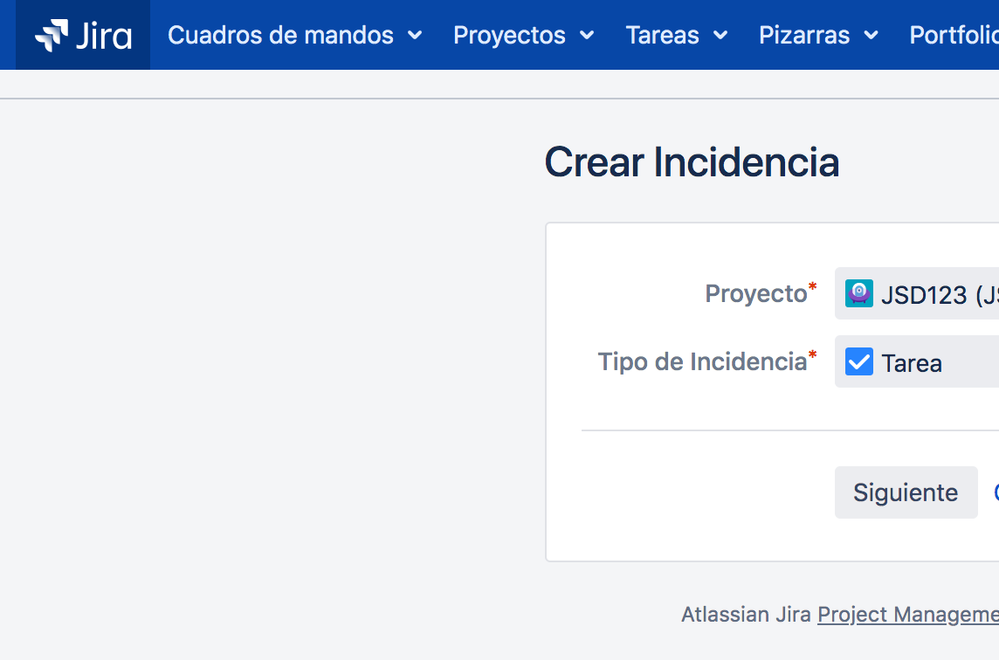
Task: Click the Tarea issue type icon
Action: pyautogui.click(x=859, y=361)
